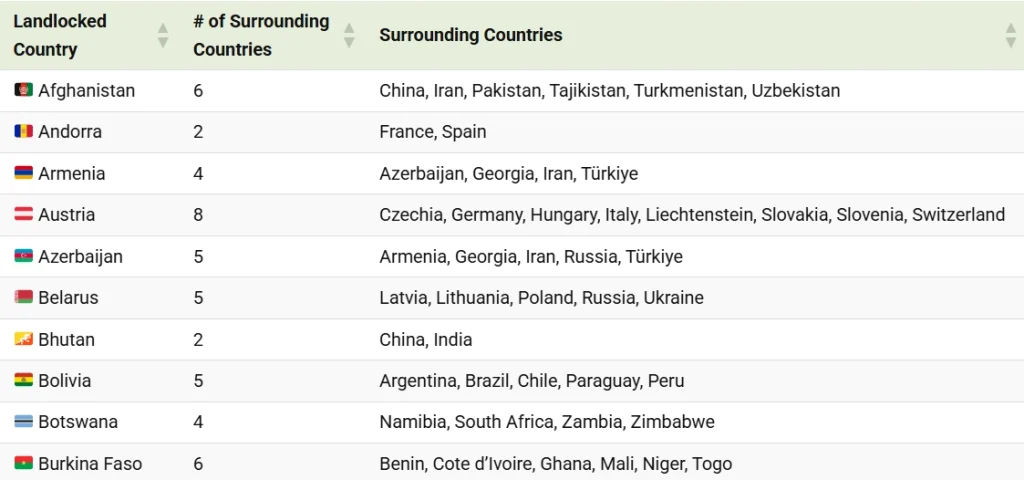Click the Burkina Faso flag icon
Screen dimensions: 1024x480
(x=24, y=464)
